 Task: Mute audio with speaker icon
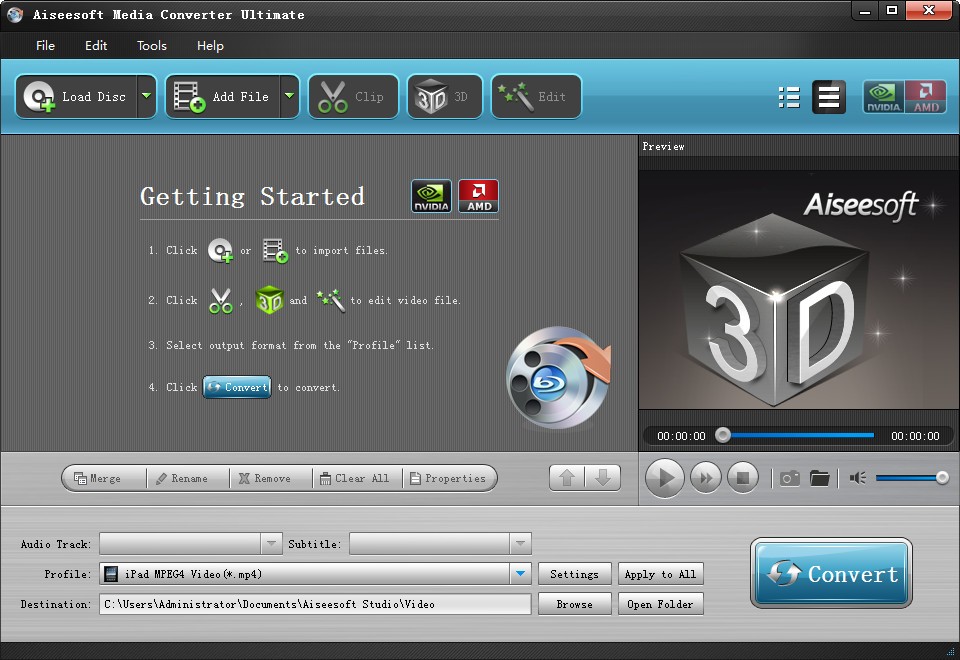pyautogui.click(x=857, y=478)
